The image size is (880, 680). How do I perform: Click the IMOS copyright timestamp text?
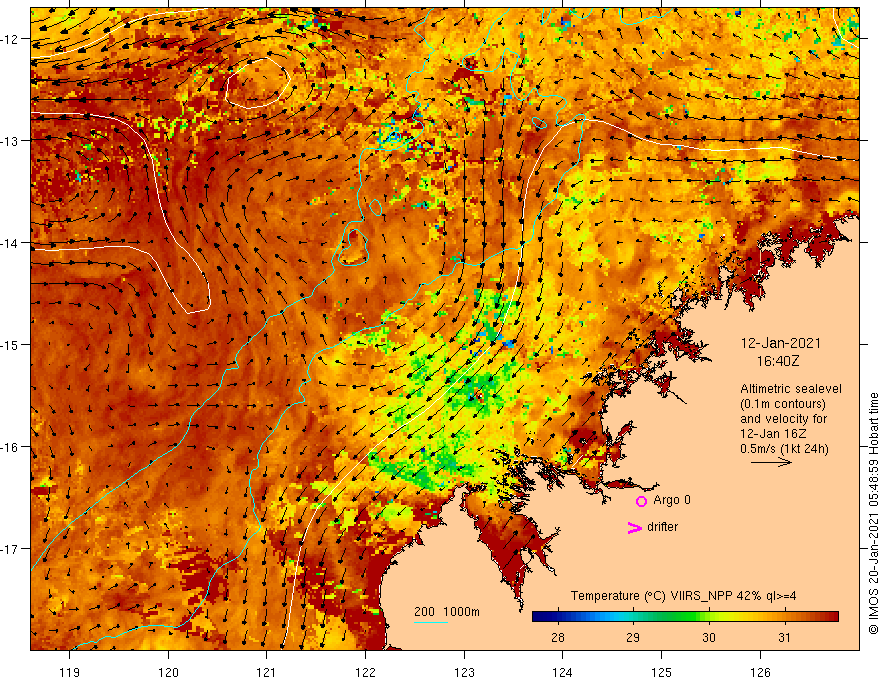(x=873, y=513)
